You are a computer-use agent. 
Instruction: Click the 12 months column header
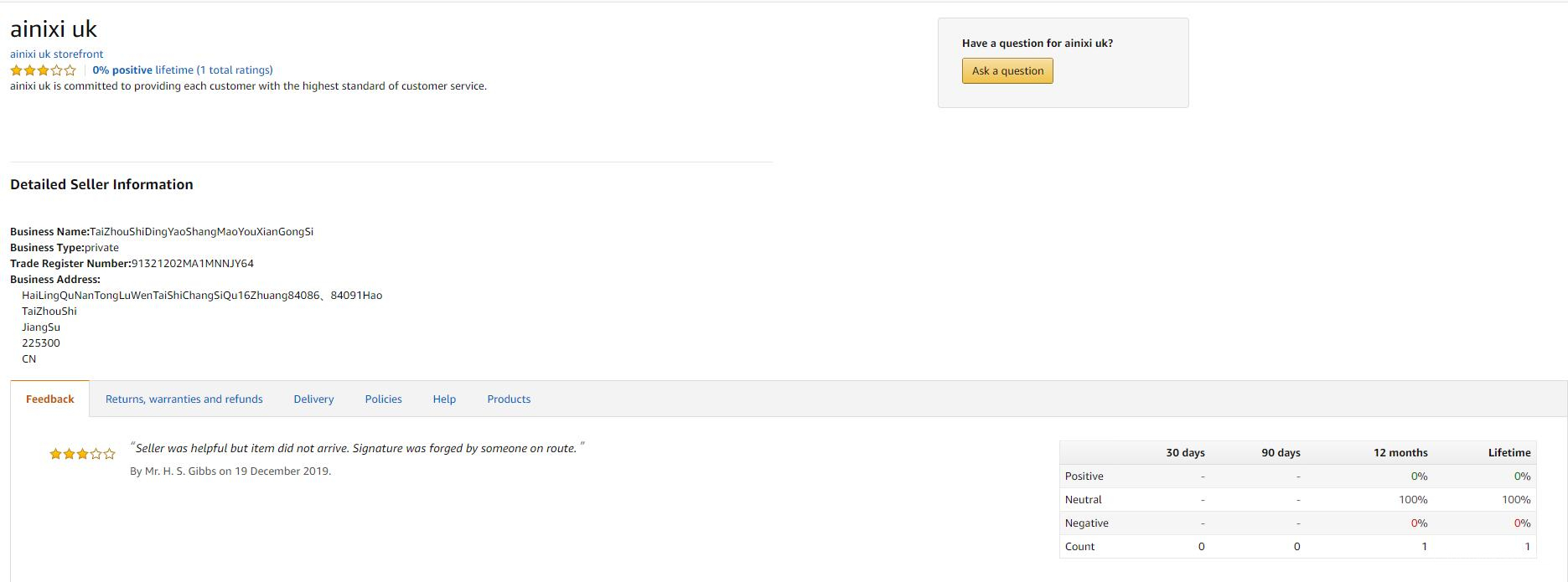[1400, 453]
